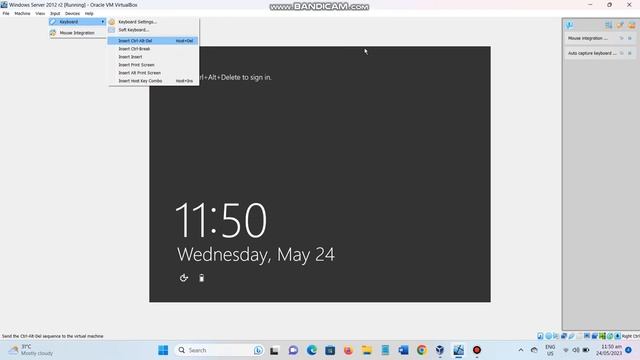Viewport: 640px width, 360px height.
Task: Open Microsoft Word from the taskbar
Action: tap(403, 350)
